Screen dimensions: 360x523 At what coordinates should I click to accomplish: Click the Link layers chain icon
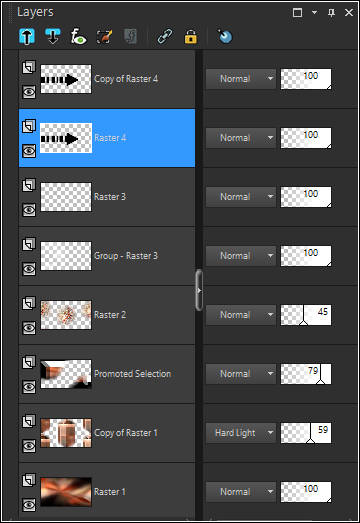[165, 36]
